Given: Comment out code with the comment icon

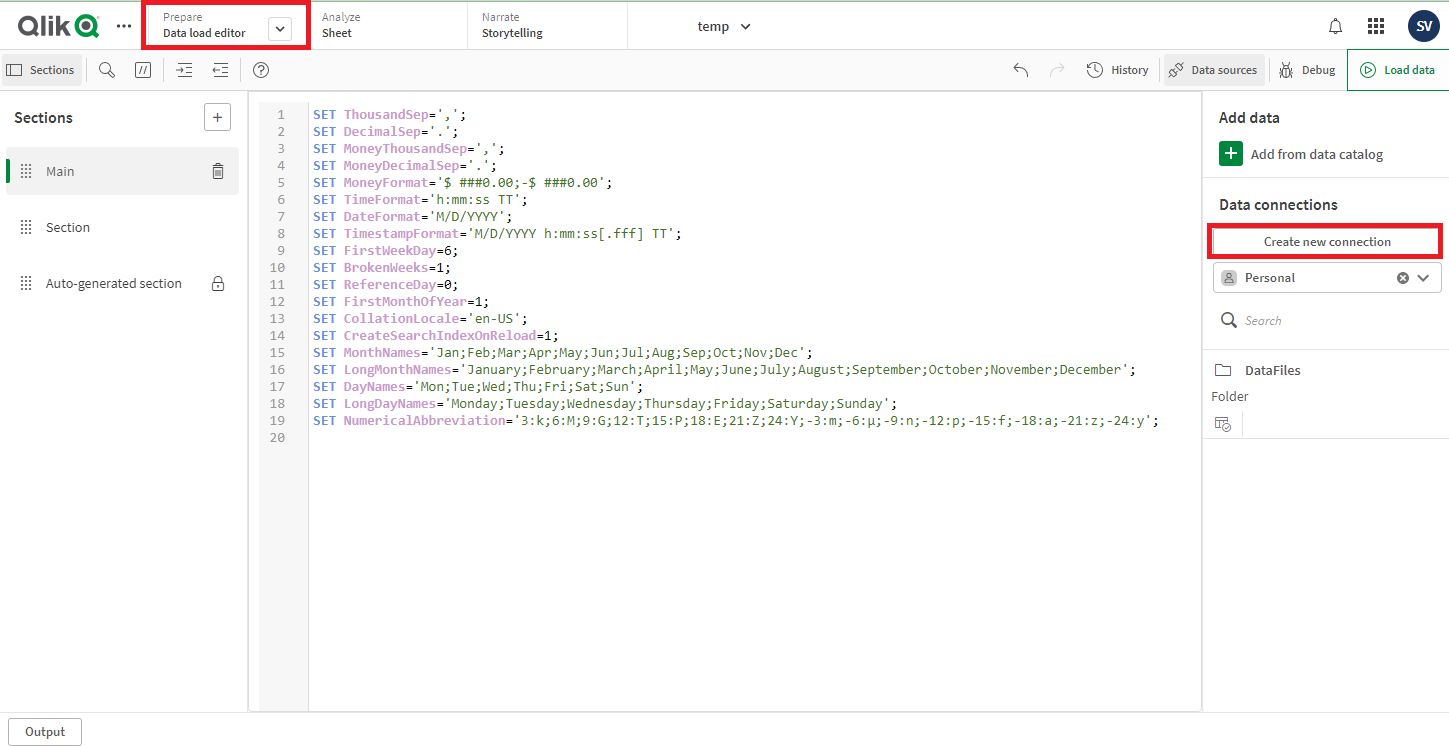Looking at the screenshot, I should tap(143, 70).
